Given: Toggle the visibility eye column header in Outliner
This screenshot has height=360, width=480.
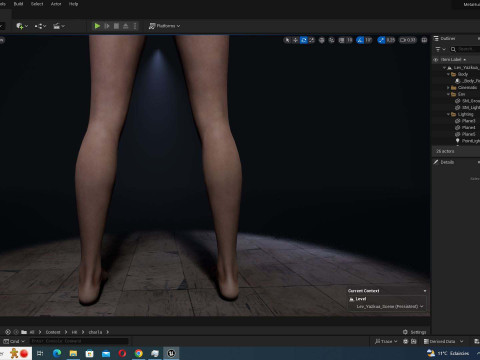Looking at the screenshot, I should pos(435,60).
